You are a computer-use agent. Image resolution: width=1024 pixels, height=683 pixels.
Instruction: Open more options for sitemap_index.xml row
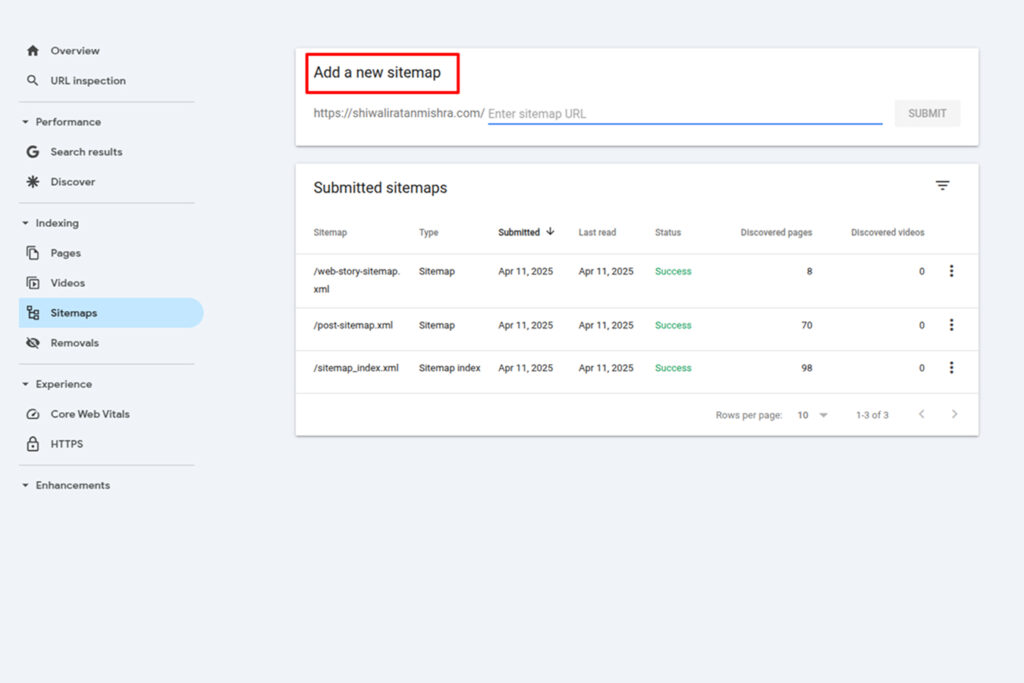952,368
